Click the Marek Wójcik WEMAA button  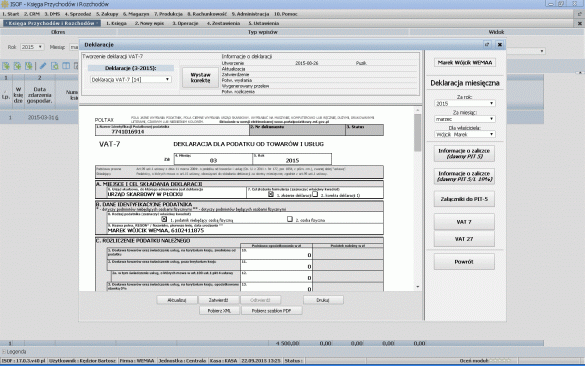coord(465,62)
